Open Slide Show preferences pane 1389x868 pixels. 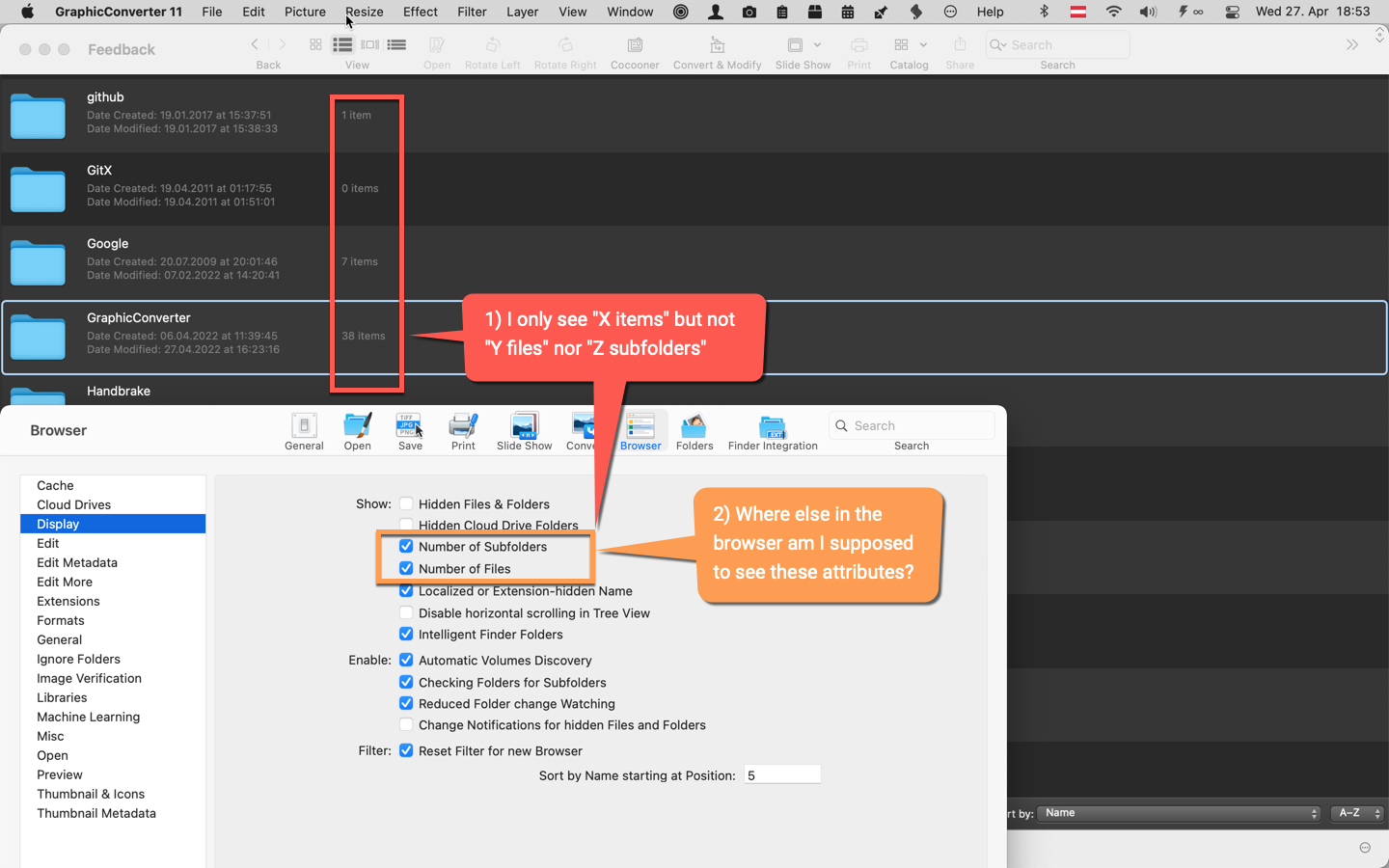(524, 431)
